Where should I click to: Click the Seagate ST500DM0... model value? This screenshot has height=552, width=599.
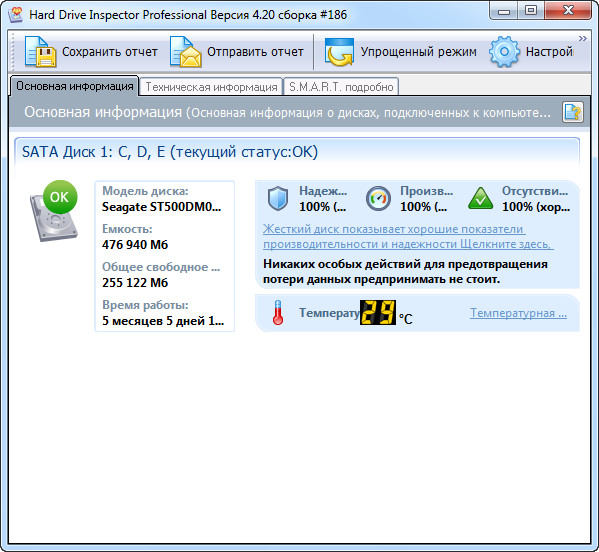point(161,207)
